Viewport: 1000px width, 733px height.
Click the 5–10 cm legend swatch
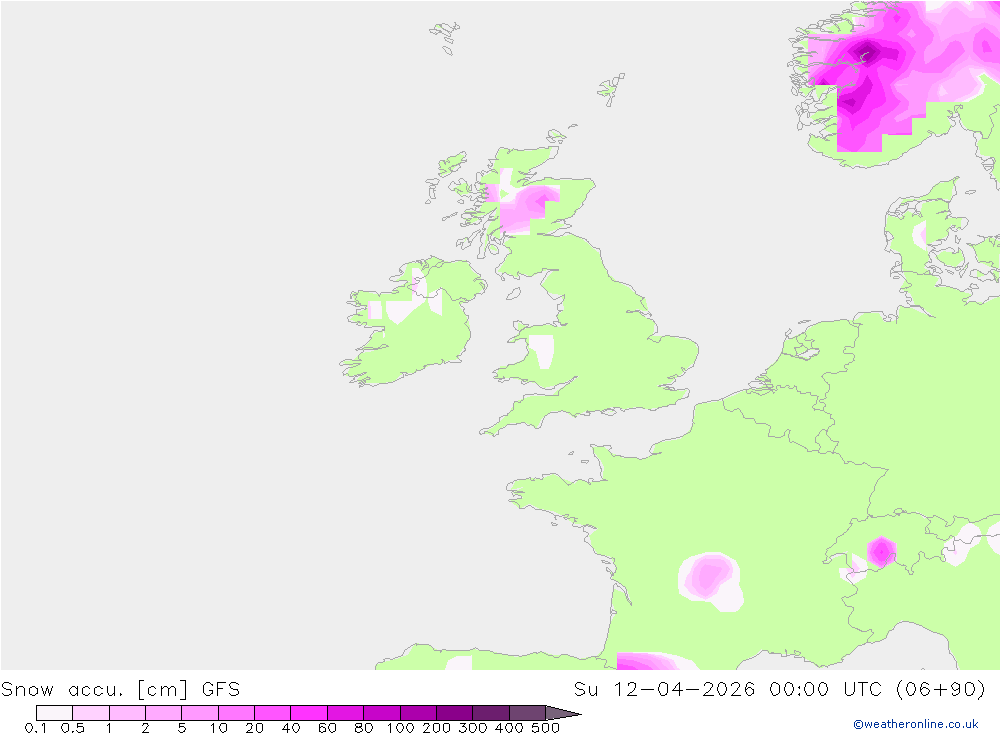[x=200, y=713]
